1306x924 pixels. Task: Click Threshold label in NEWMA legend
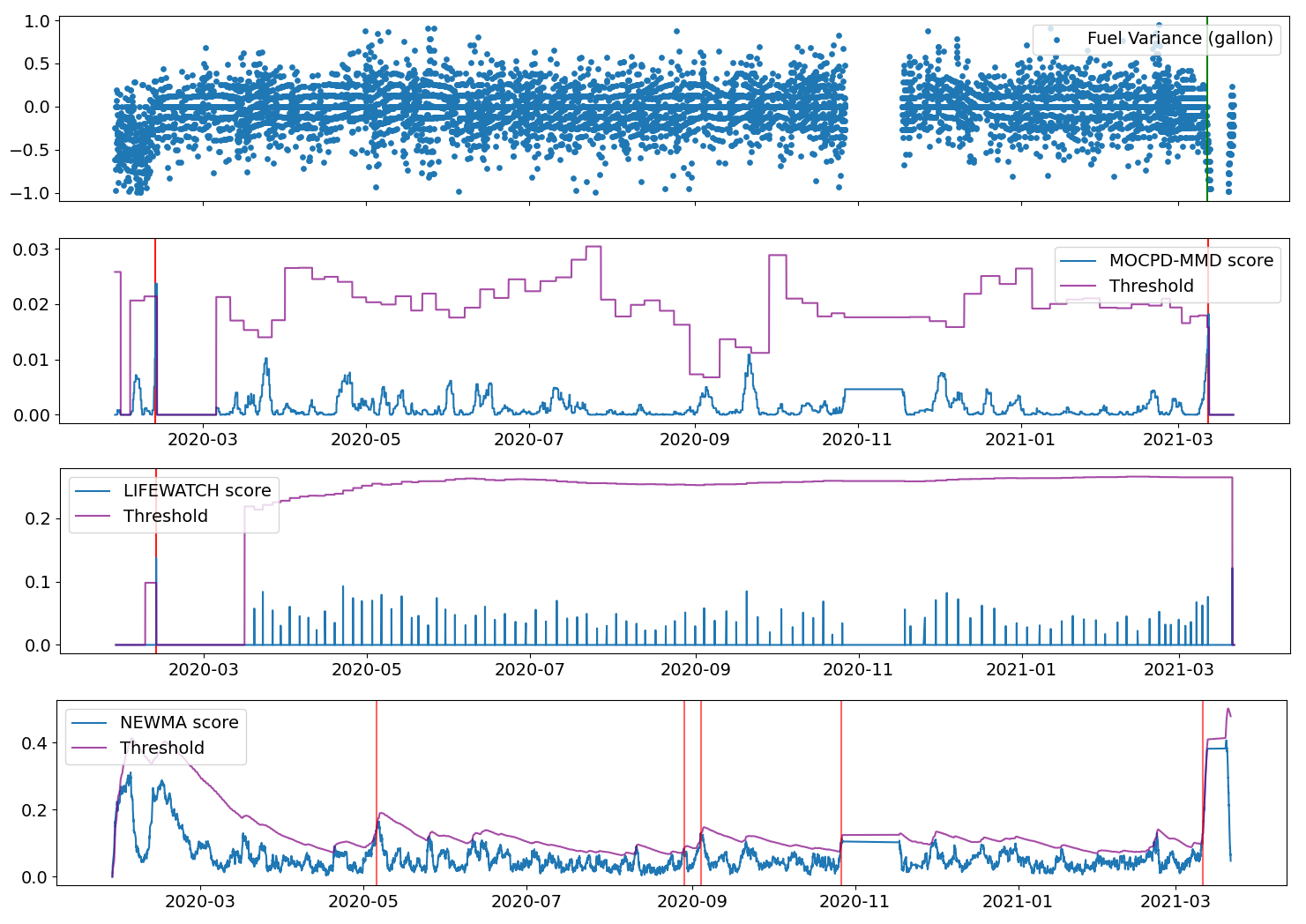(162, 748)
